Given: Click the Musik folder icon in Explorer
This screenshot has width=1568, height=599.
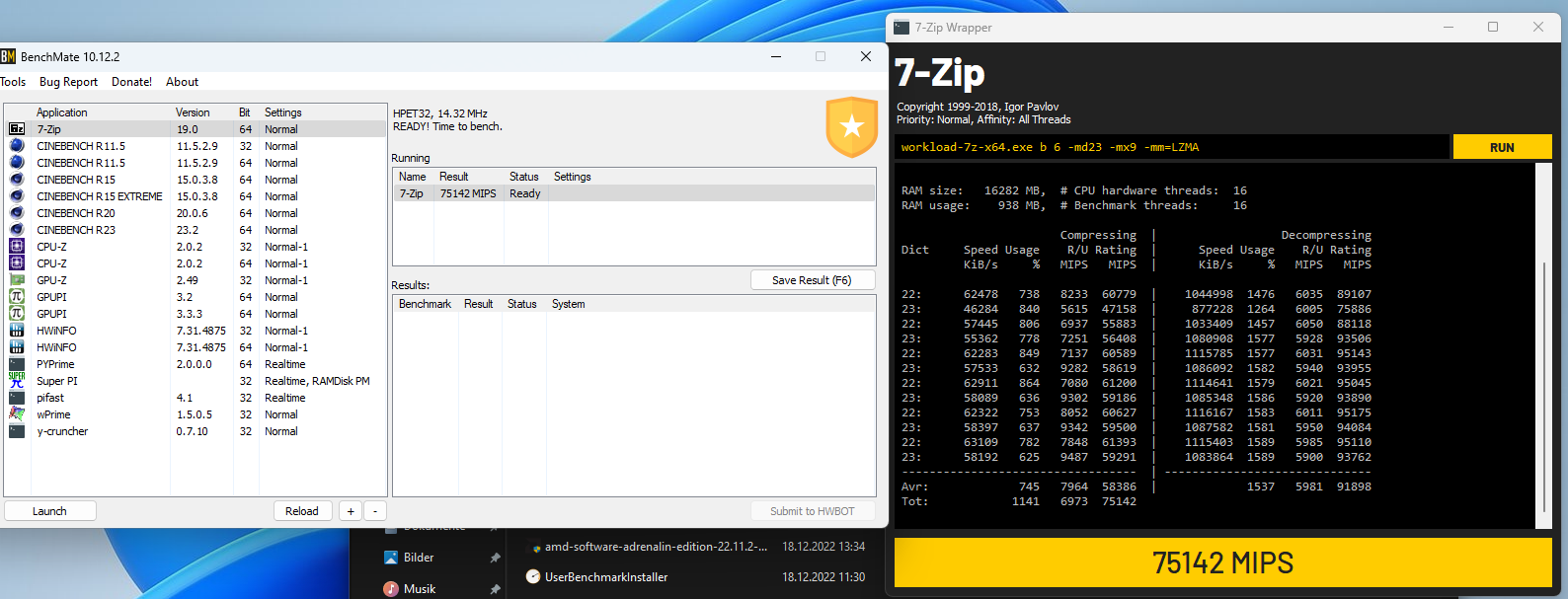Looking at the screenshot, I should click(x=391, y=589).
